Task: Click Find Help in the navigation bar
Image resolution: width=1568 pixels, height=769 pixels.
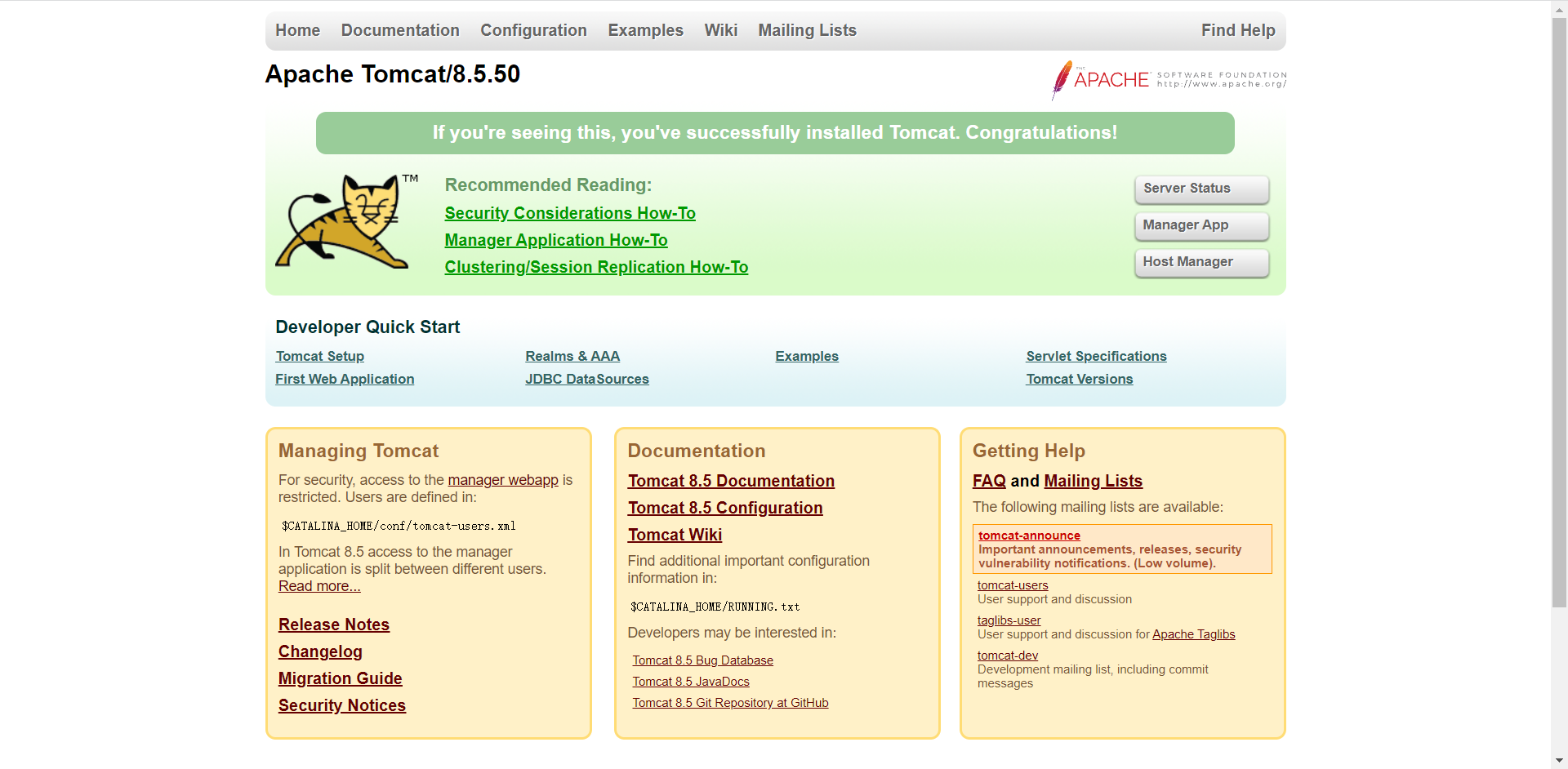Action: click(1238, 30)
